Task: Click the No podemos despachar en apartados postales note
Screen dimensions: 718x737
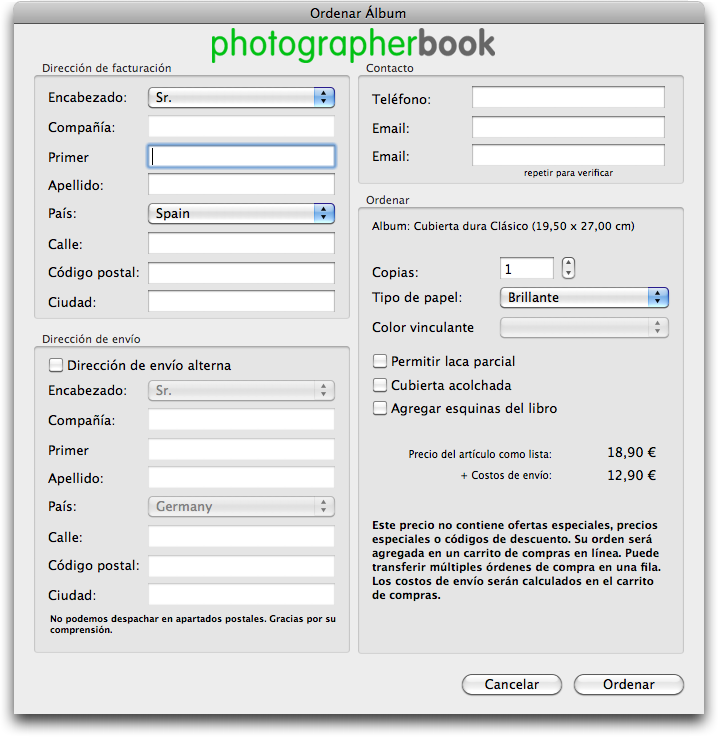Action: 193,624
